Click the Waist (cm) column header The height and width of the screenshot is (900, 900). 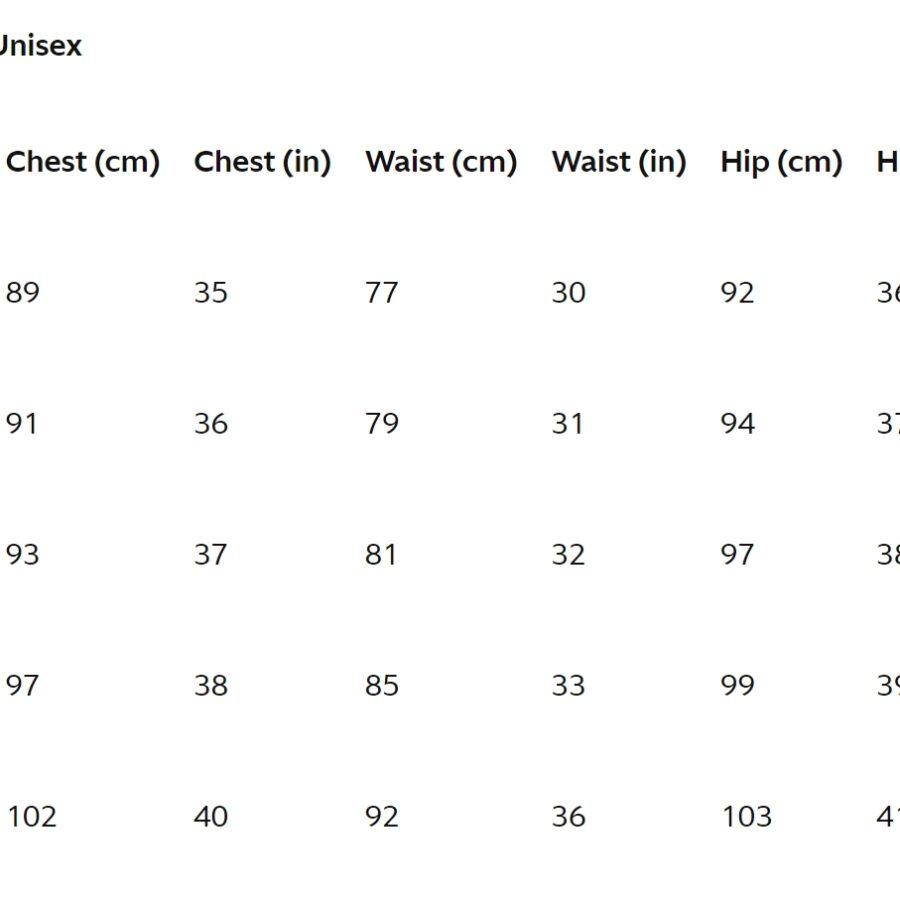point(441,162)
